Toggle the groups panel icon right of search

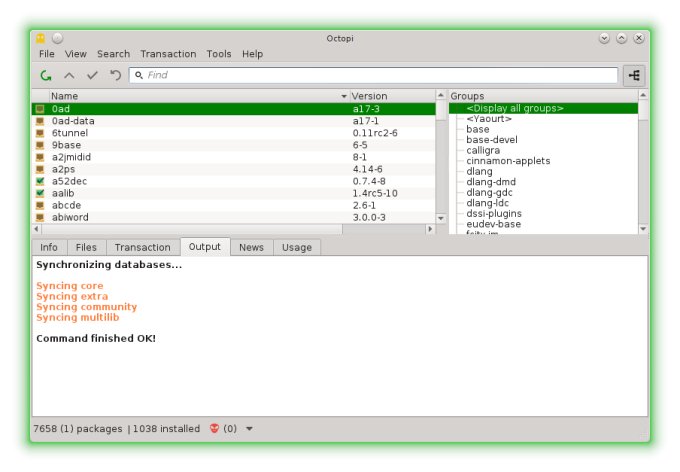(634, 75)
